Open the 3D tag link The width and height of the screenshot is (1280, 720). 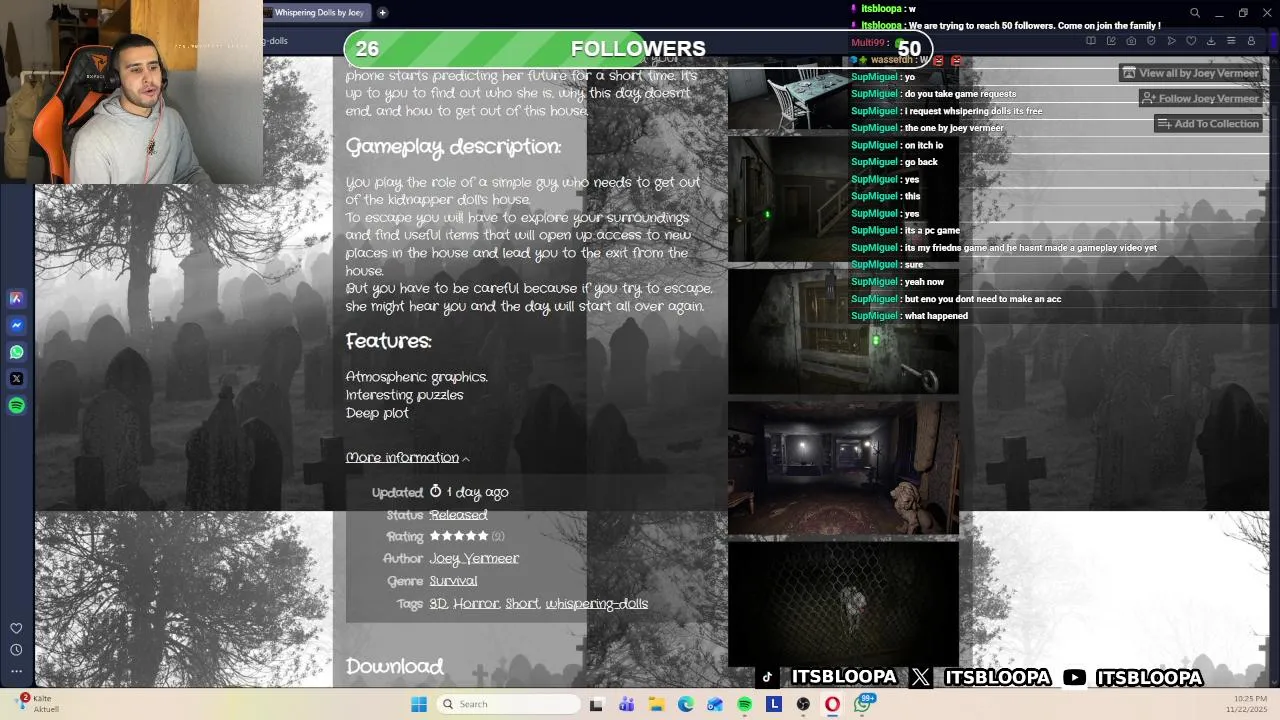pos(438,604)
